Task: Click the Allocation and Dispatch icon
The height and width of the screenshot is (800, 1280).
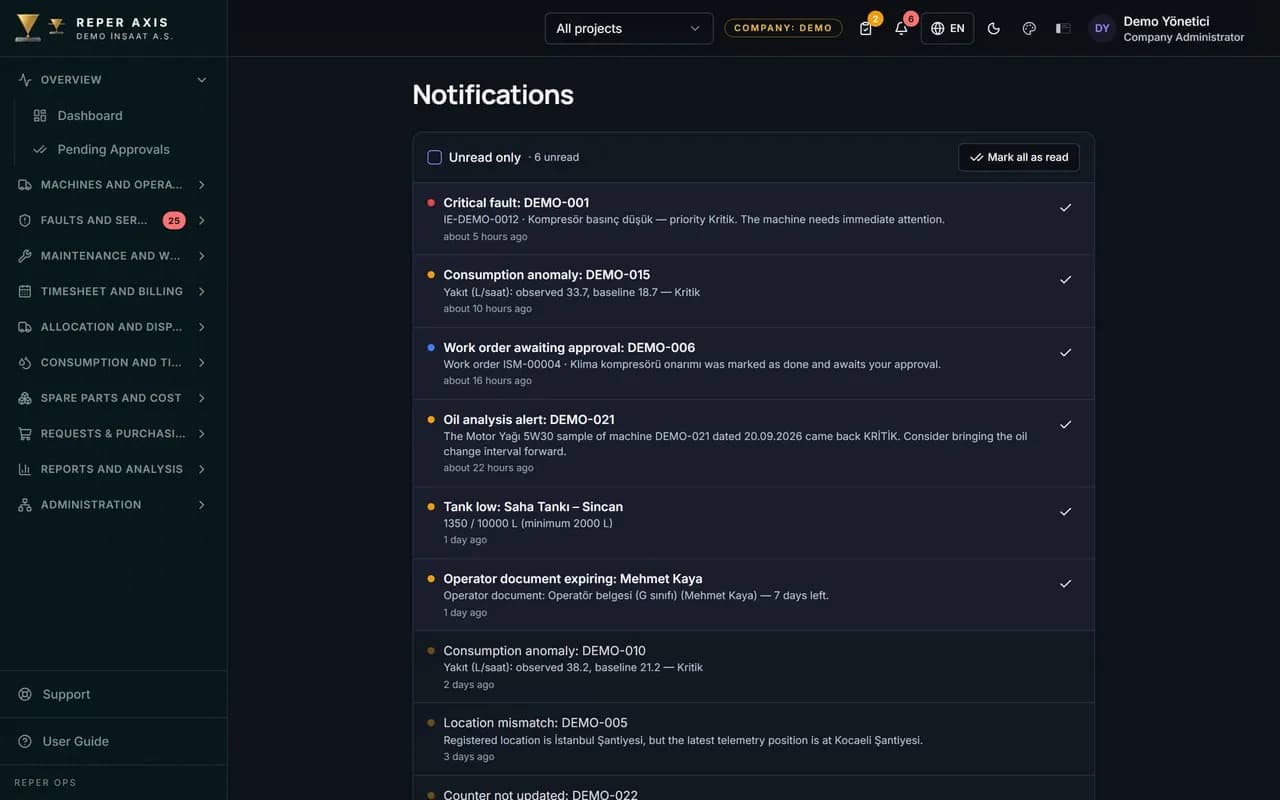Action: (x=25, y=327)
